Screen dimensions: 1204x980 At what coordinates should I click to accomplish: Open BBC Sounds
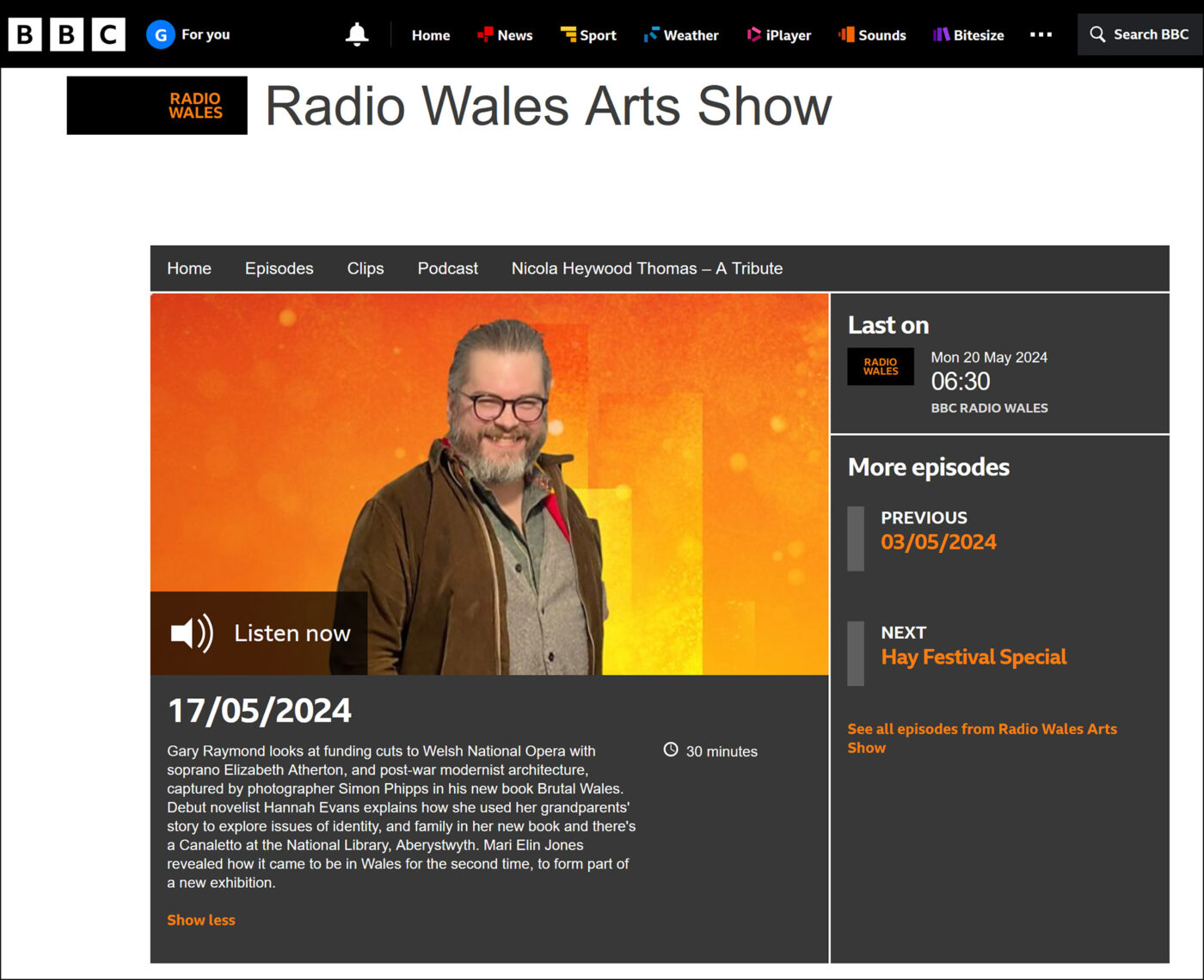(872, 35)
